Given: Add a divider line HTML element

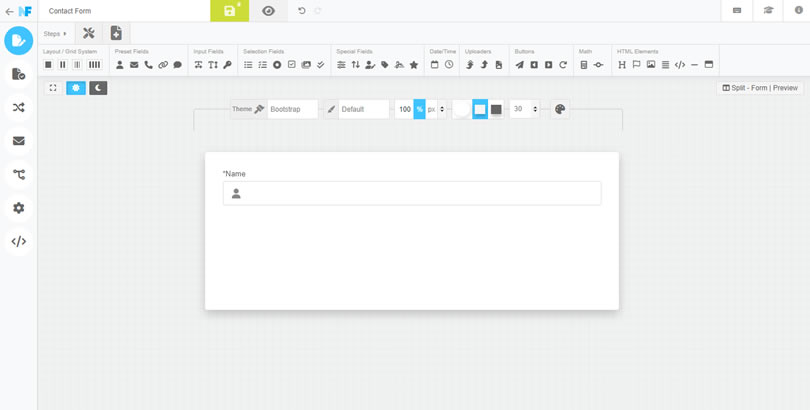Looking at the screenshot, I should tap(694, 65).
